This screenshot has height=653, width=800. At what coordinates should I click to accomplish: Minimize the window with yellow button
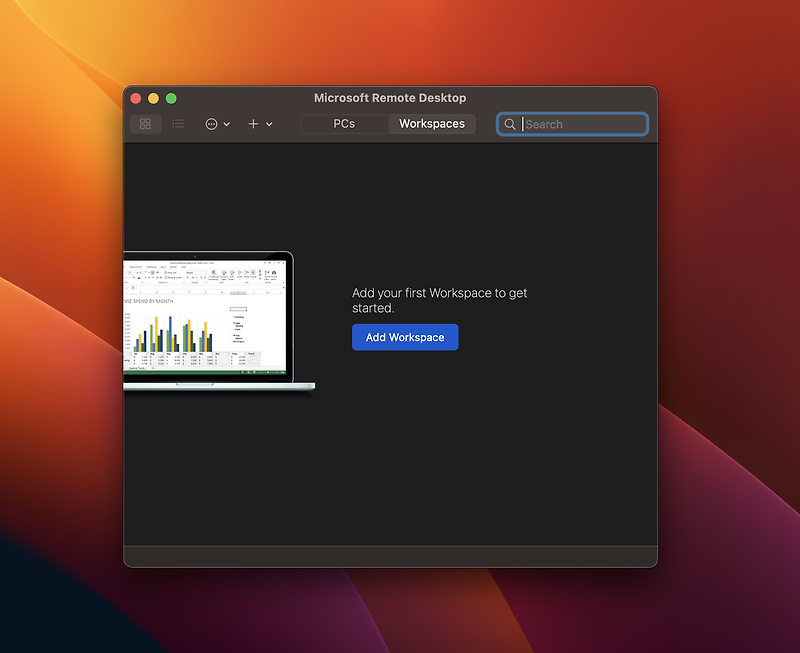154,98
